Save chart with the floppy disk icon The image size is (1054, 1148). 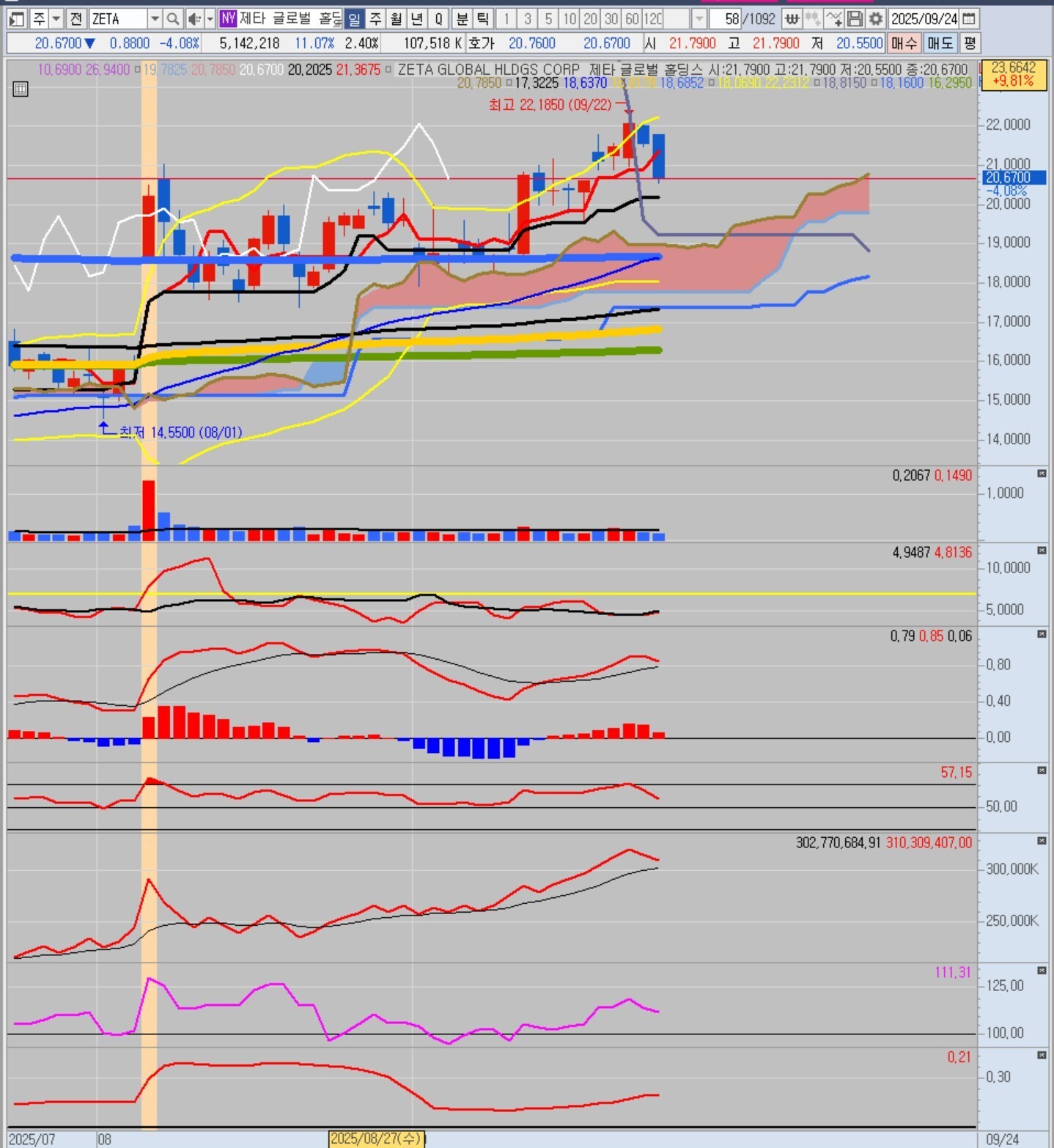point(855,18)
